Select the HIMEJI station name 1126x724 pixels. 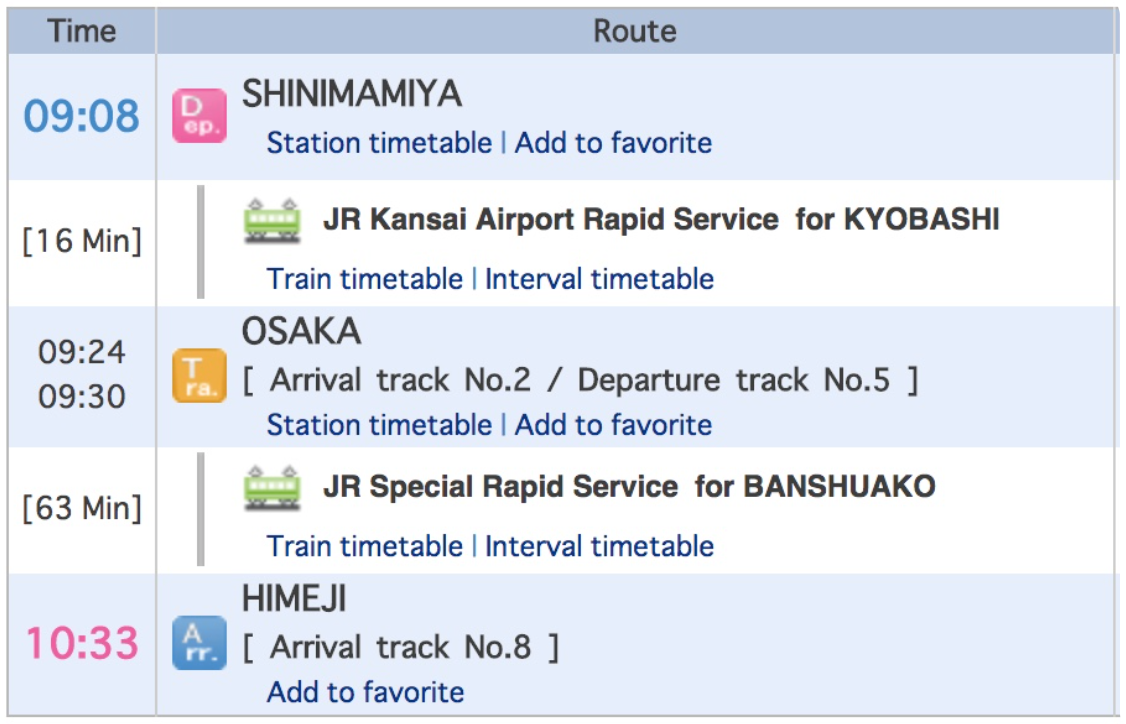[294, 599]
